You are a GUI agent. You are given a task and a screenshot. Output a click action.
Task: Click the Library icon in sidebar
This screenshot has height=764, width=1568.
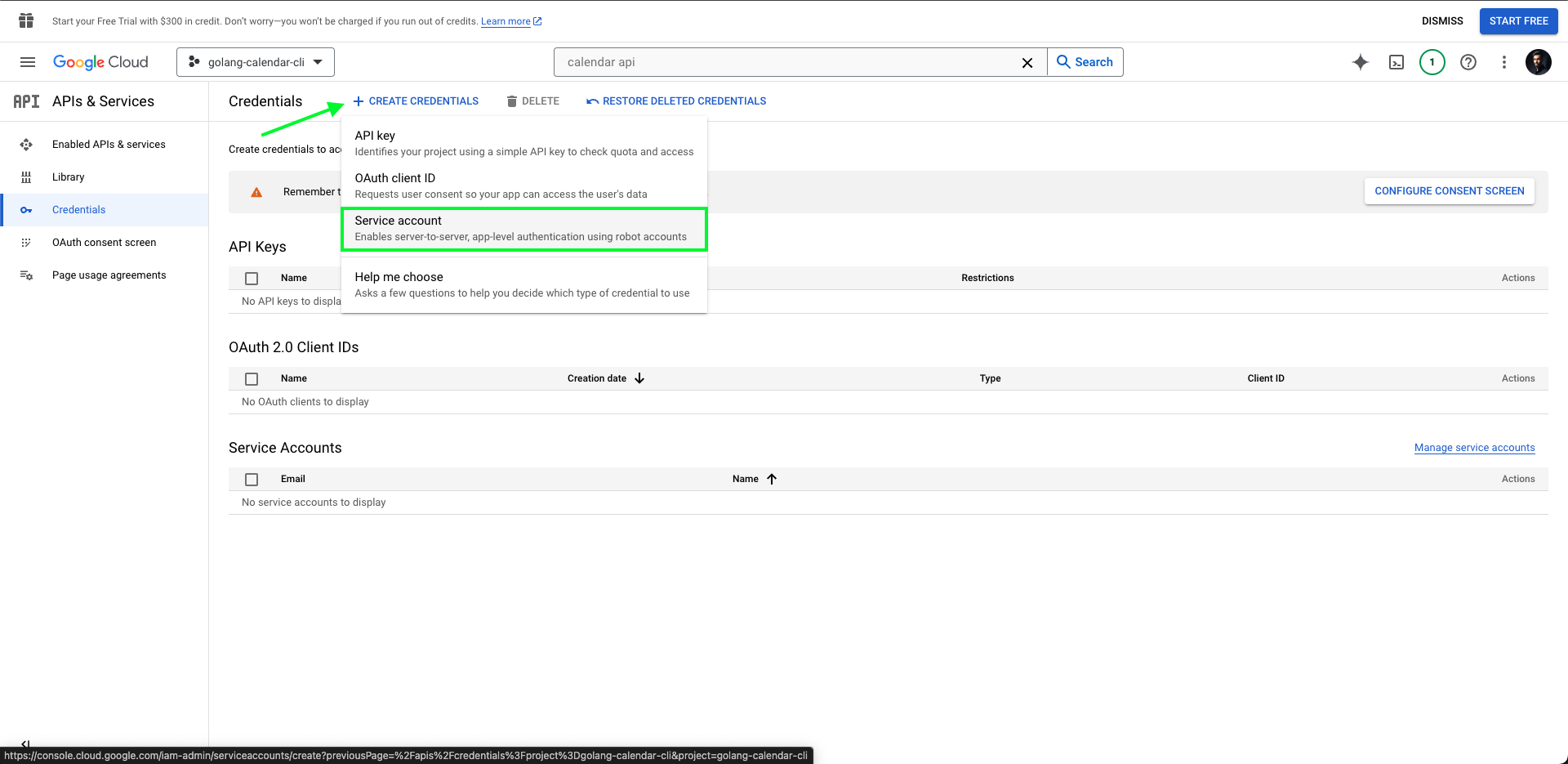26,177
